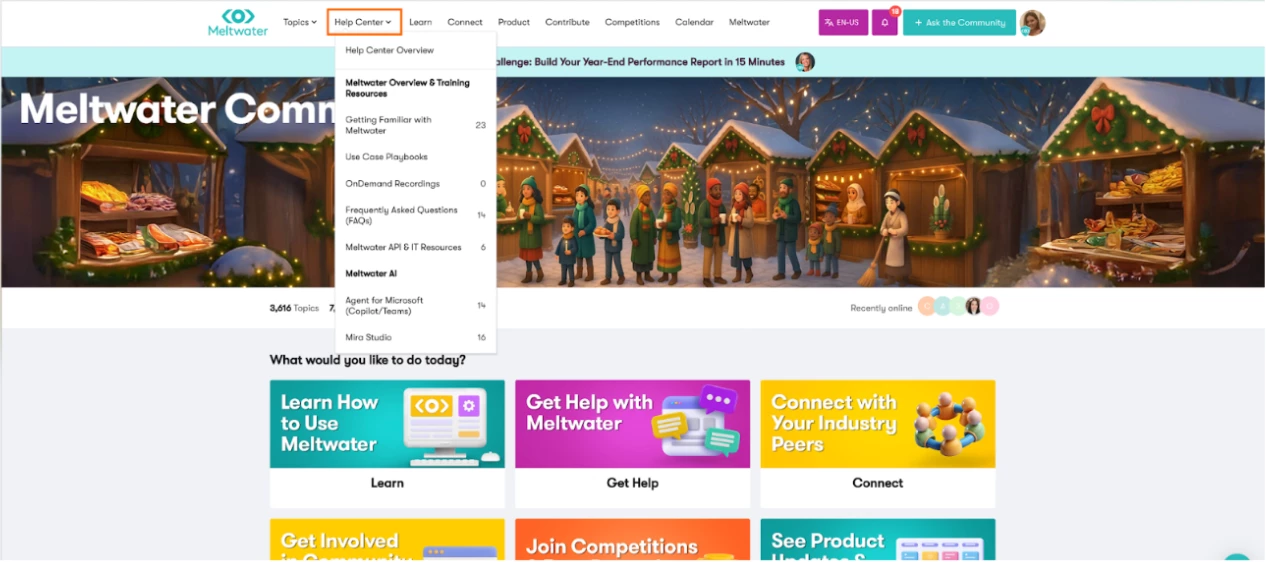Click Ask the Community button
This screenshot has width=1266, height=562.
pos(959,23)
